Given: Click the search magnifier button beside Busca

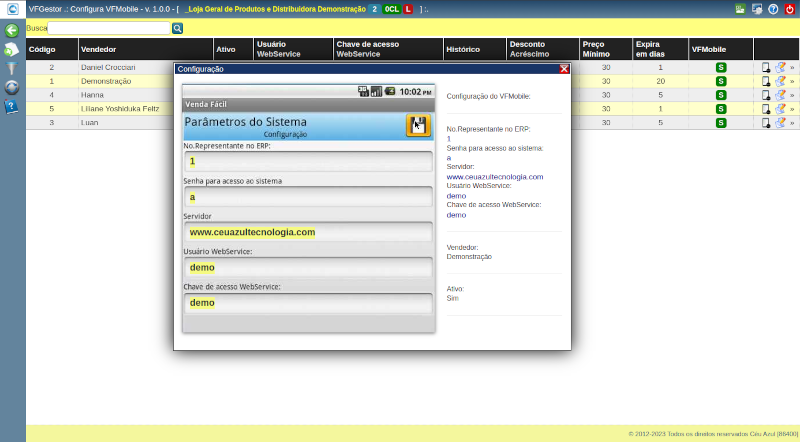Looking at the screenshot, I should point(178,29).
